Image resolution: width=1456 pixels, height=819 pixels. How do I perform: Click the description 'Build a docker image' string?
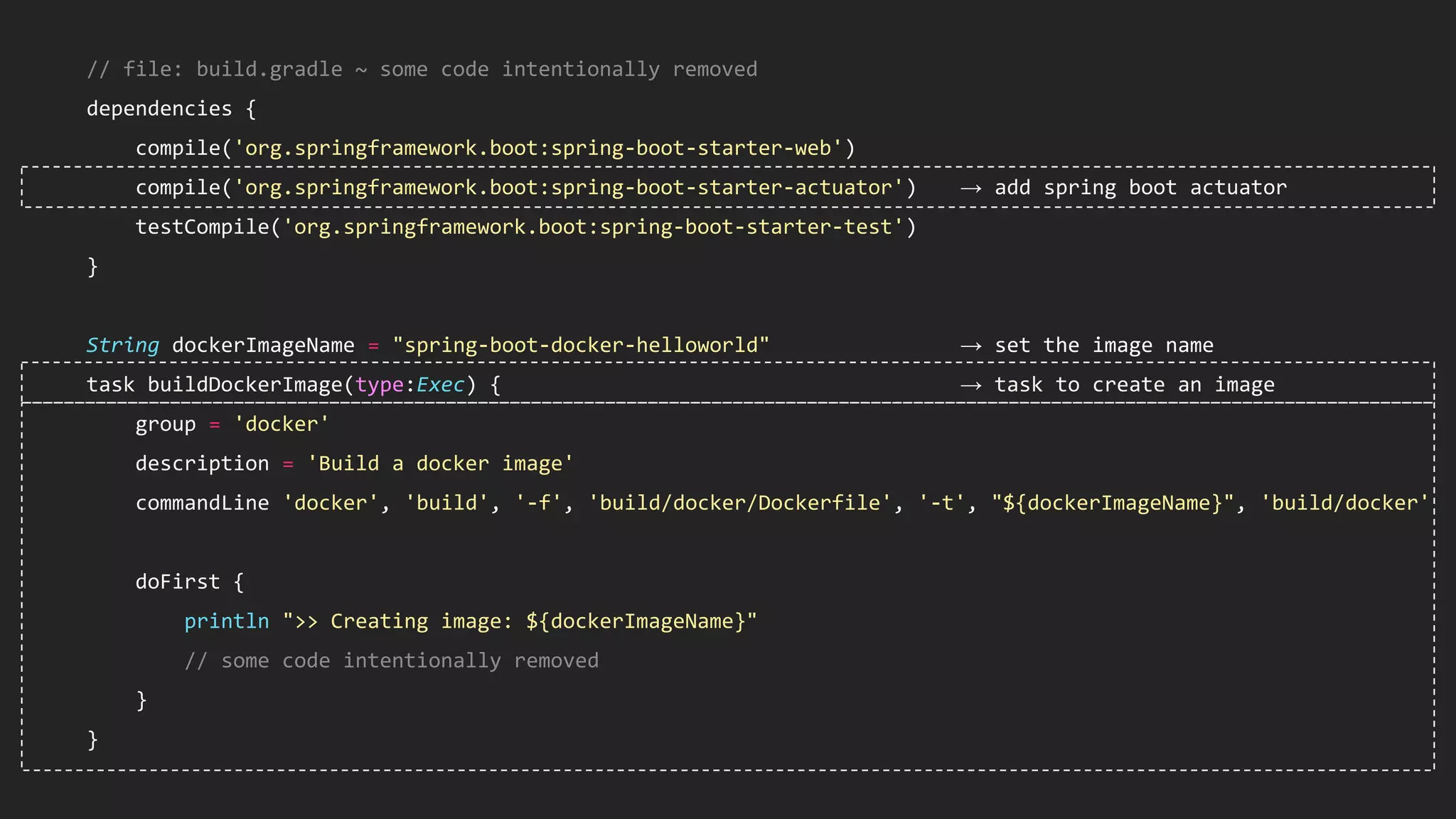(440, 464)
